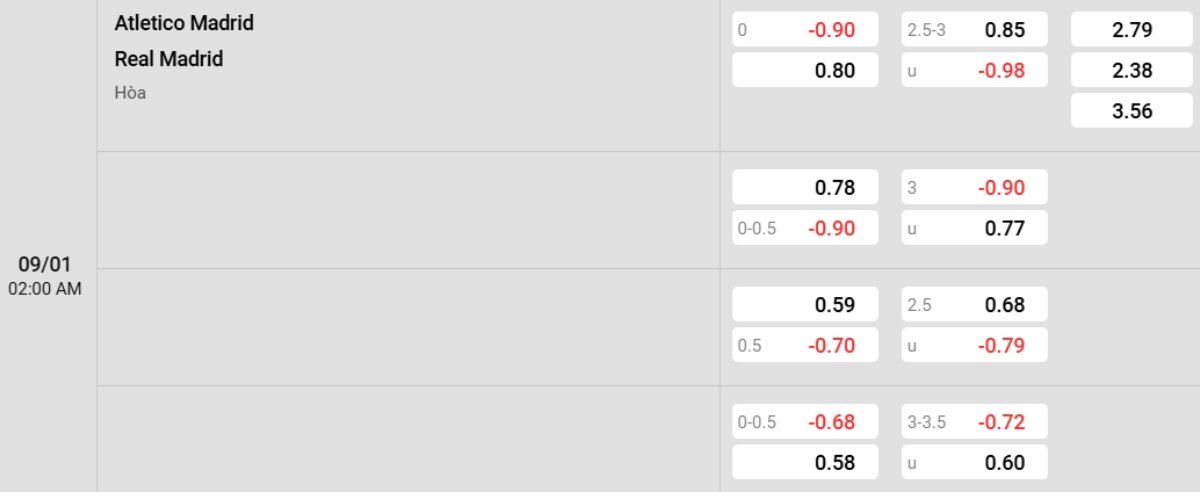Choose the 0.59 handicap odds
This screenshot has height=492, width=1200.
(805, 304)
